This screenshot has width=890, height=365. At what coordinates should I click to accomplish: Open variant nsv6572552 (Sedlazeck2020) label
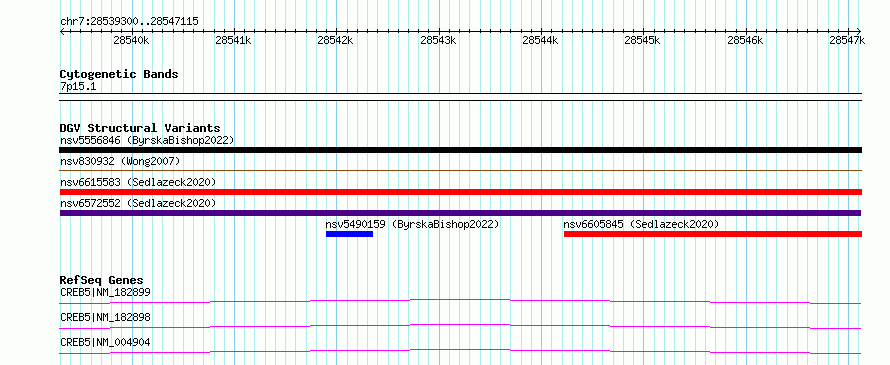[x=138, y=203]
